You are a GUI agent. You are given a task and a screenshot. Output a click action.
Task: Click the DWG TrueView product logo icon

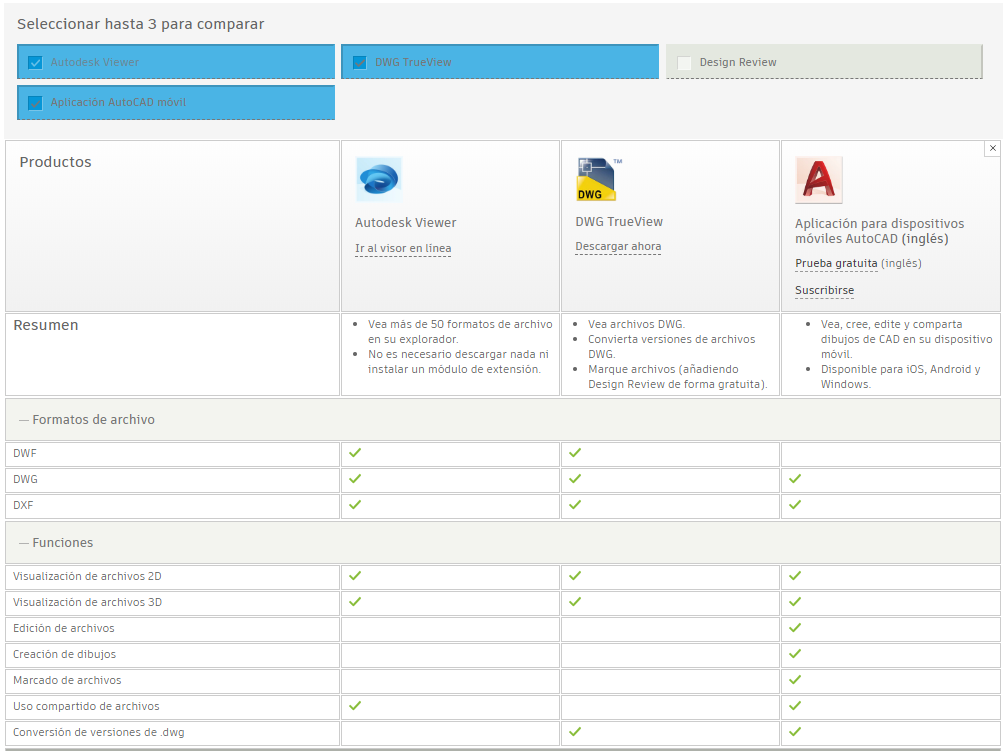[599, 179]
